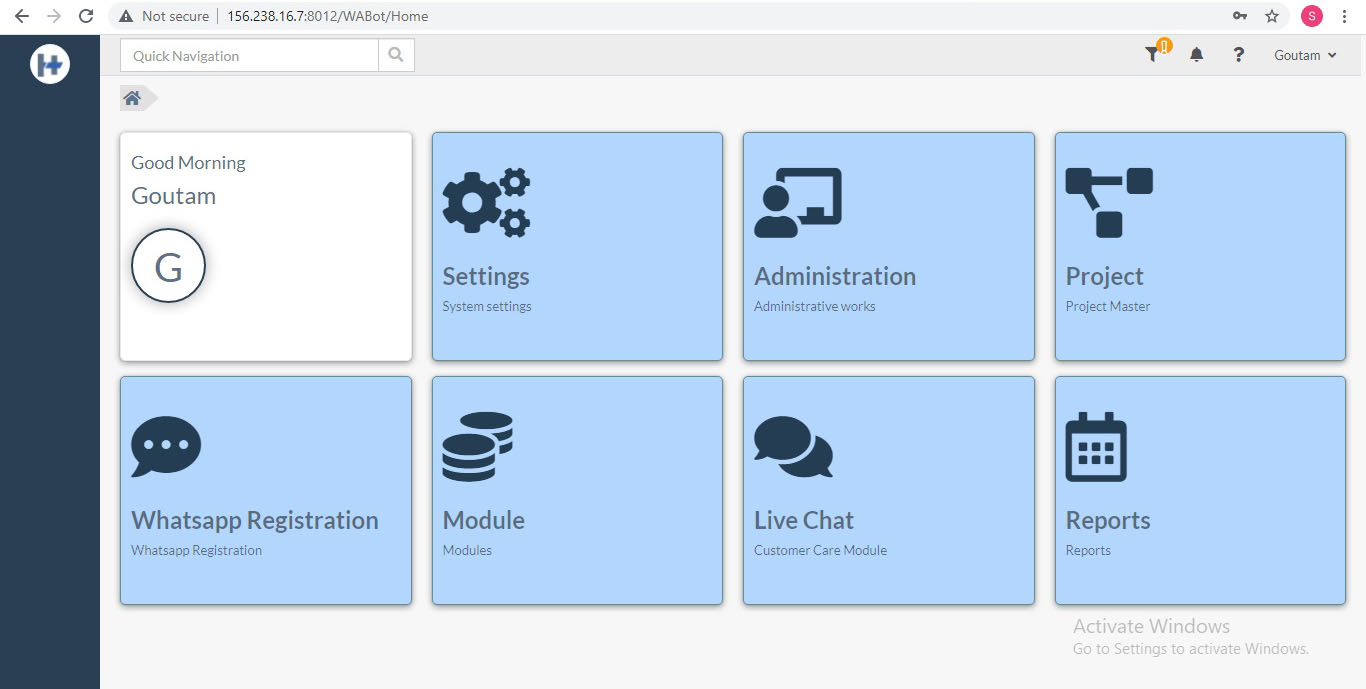Open the Chrome browser menu

[x=1344, y=16]
